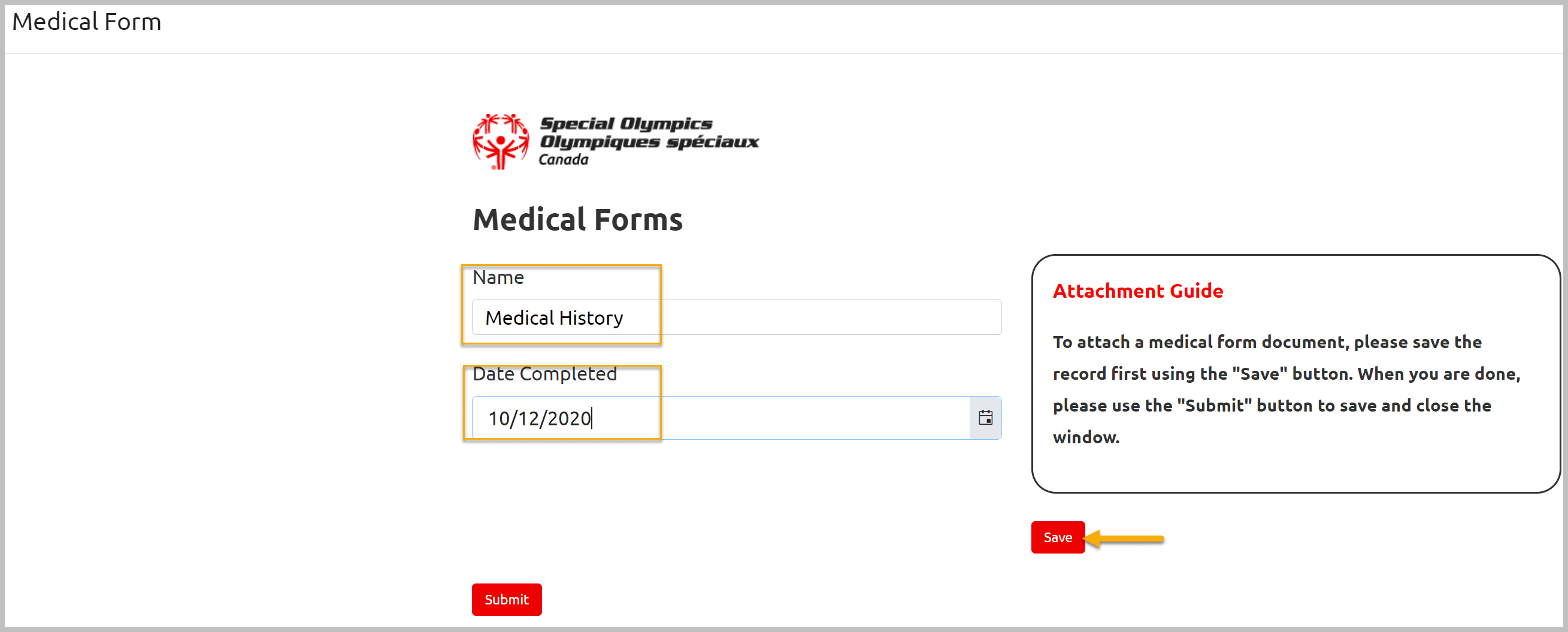Save the medical form record
The height and width of the screenshot is (632, 1568).
[x=1057, y=537]
